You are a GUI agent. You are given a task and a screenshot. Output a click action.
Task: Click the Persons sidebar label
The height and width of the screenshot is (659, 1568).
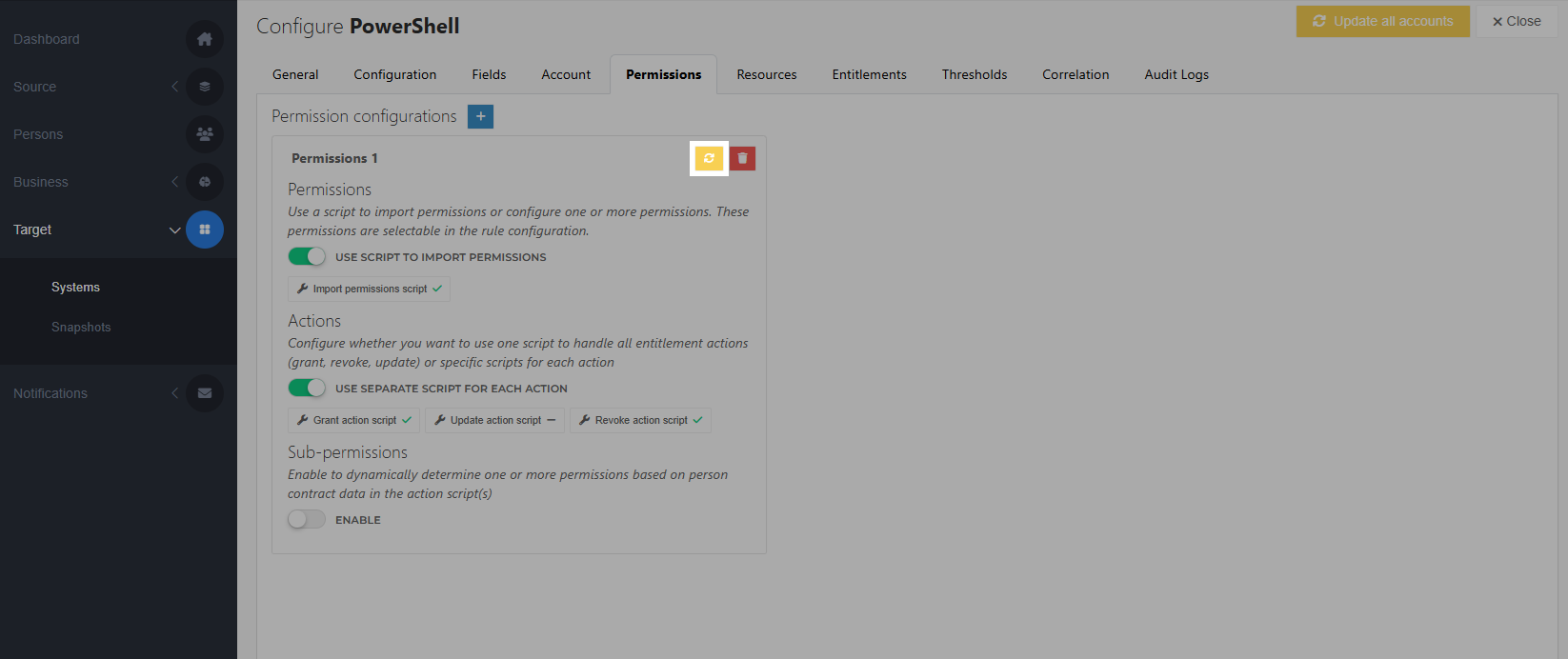coord(38,134)
